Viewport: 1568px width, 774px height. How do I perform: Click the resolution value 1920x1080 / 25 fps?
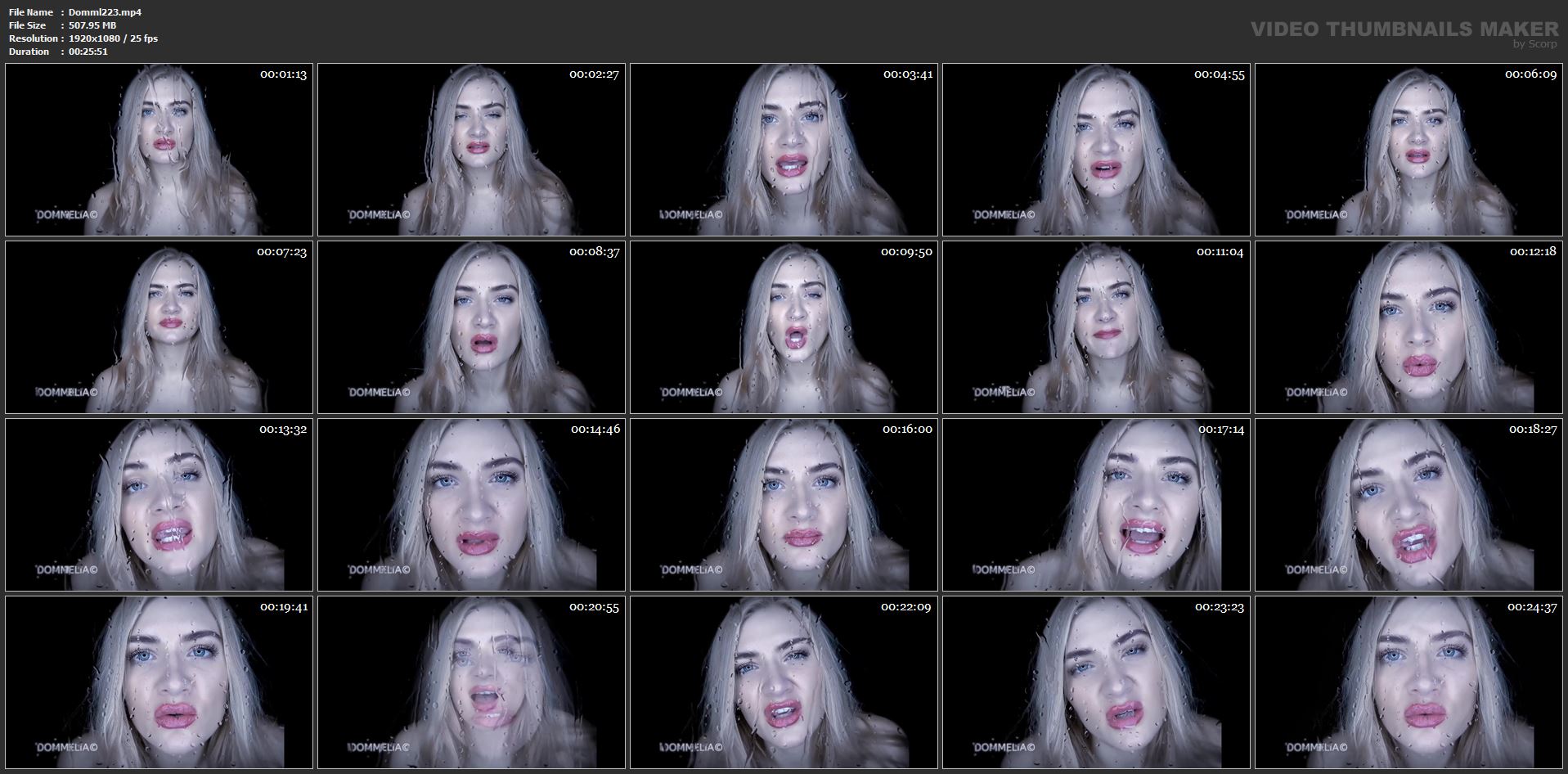tap(113, 38)
